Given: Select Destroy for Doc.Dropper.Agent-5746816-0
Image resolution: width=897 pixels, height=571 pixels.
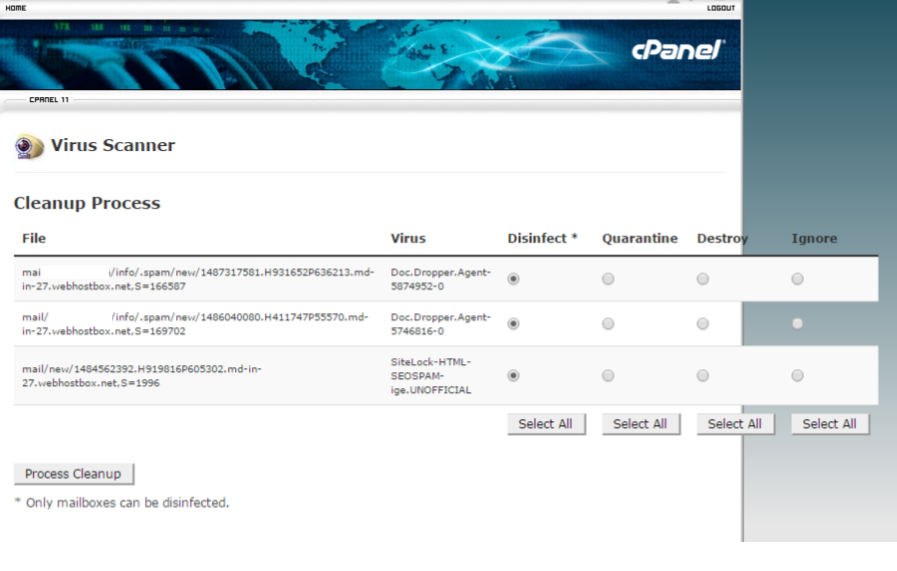Looking at the screenshot, I should (x=703, y=324).
